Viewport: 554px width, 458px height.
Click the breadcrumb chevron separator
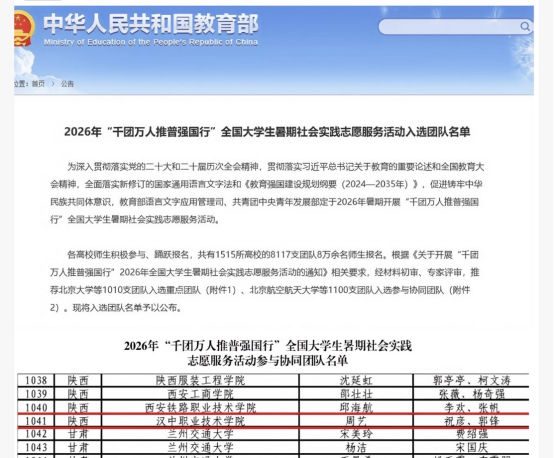tap(53, 84)
